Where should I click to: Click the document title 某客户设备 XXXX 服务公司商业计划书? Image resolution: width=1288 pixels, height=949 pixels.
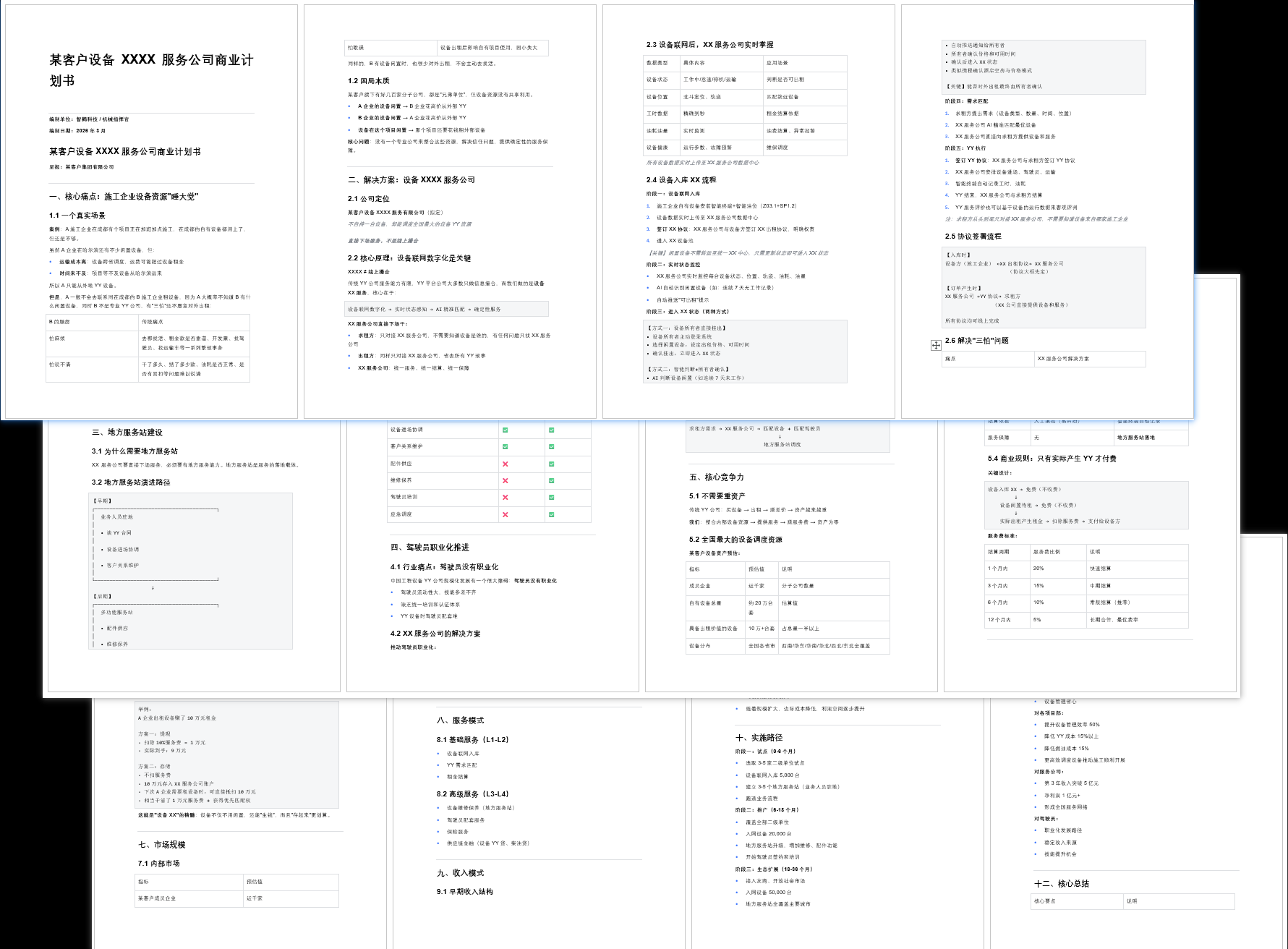point(150,69)
